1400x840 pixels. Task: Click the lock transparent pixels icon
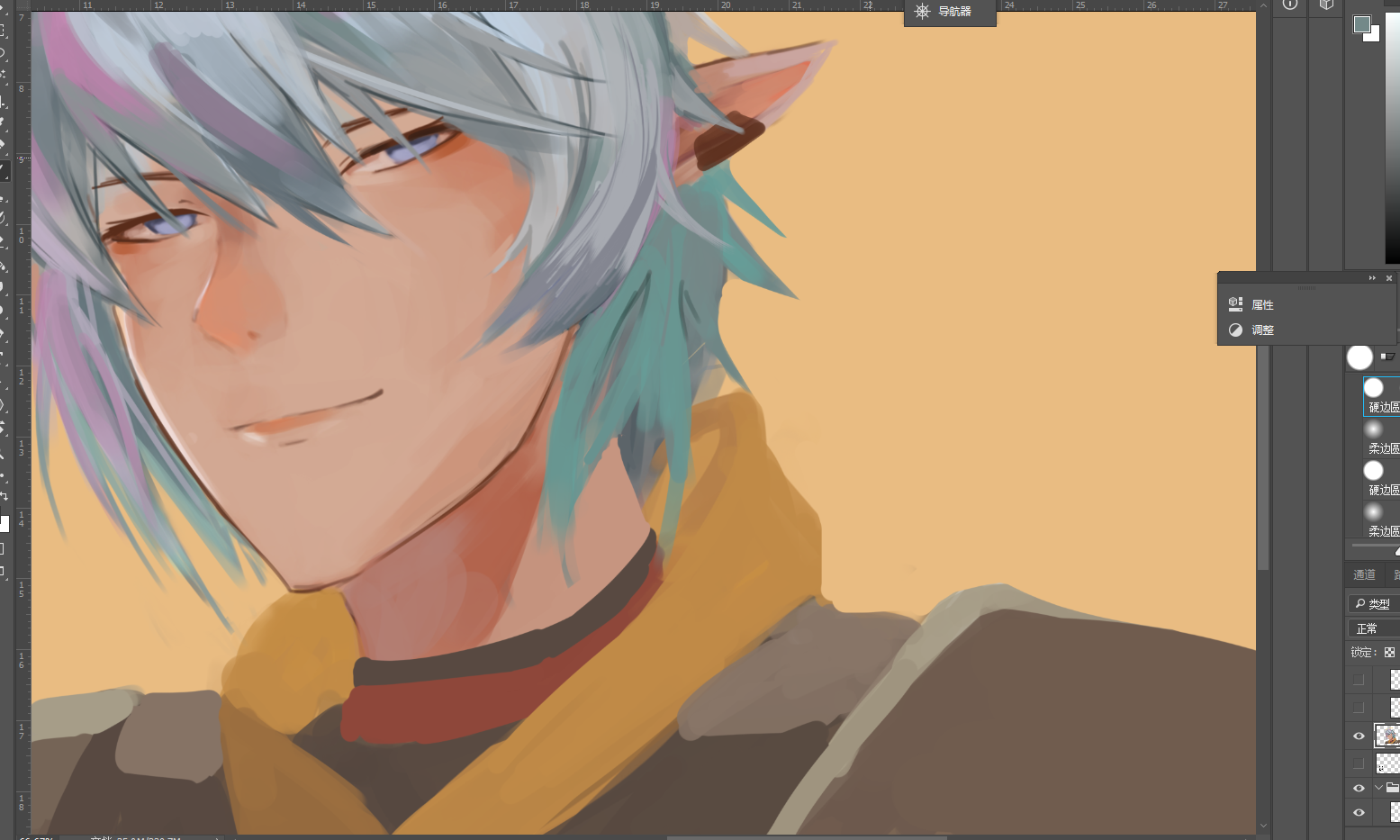pyautogui.click(x=1389, y=653)
